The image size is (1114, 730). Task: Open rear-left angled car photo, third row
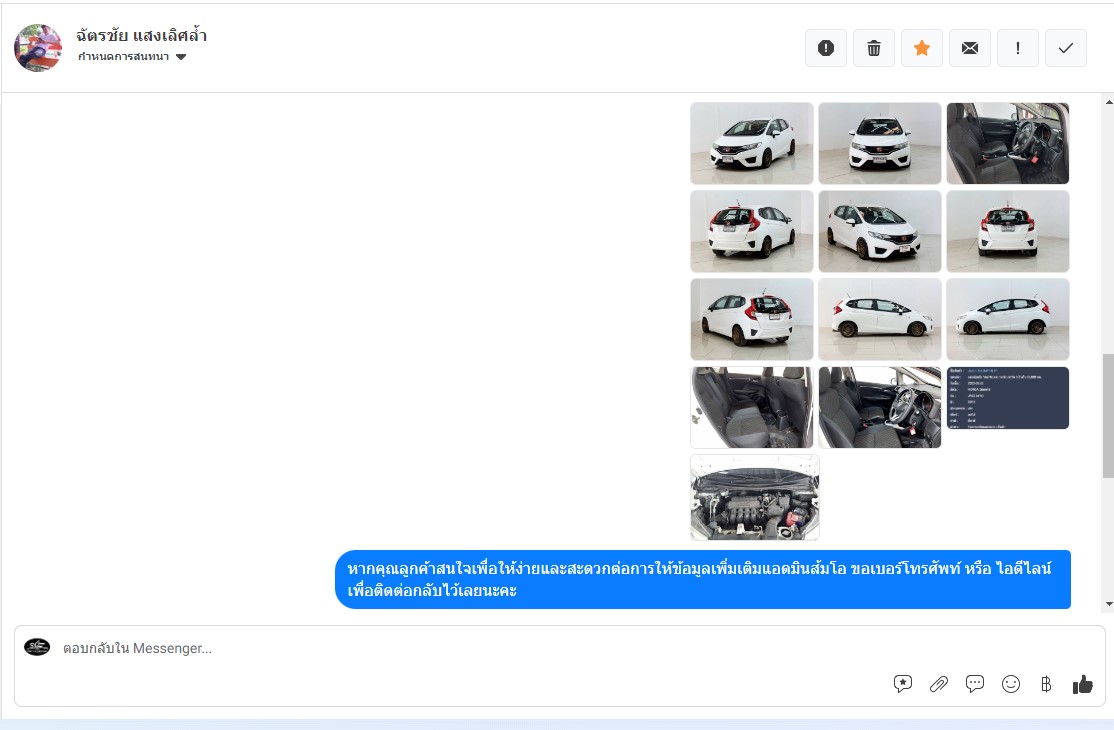point(752,320)
